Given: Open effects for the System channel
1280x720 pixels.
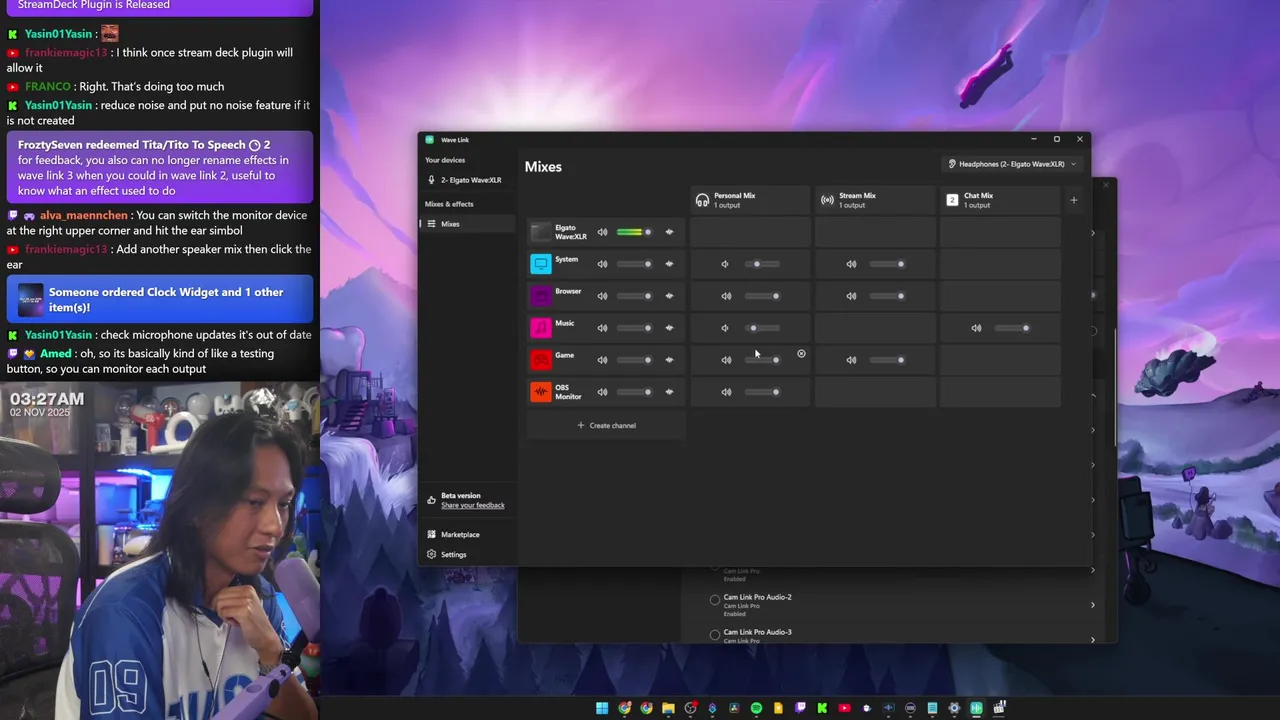Looking at the screenshot, I should [x=669, y=264].
